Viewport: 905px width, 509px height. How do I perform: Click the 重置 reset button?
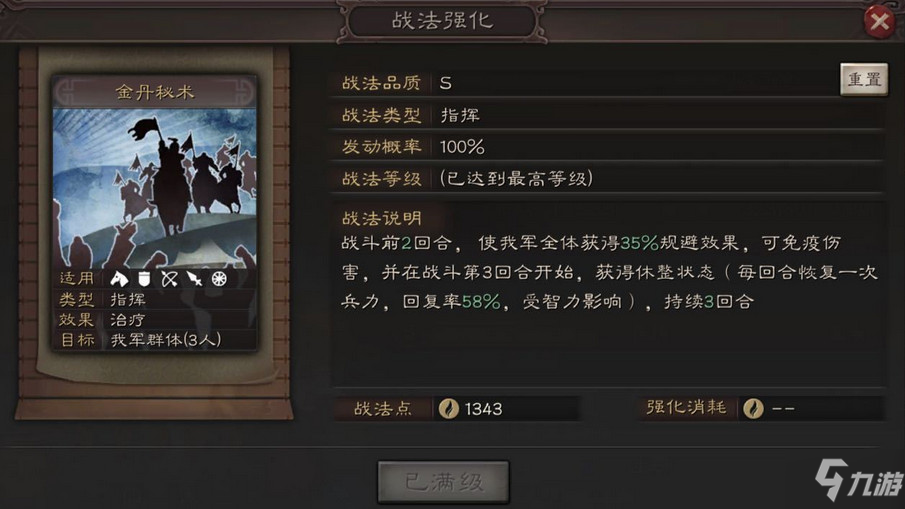(x=864, y=80)
